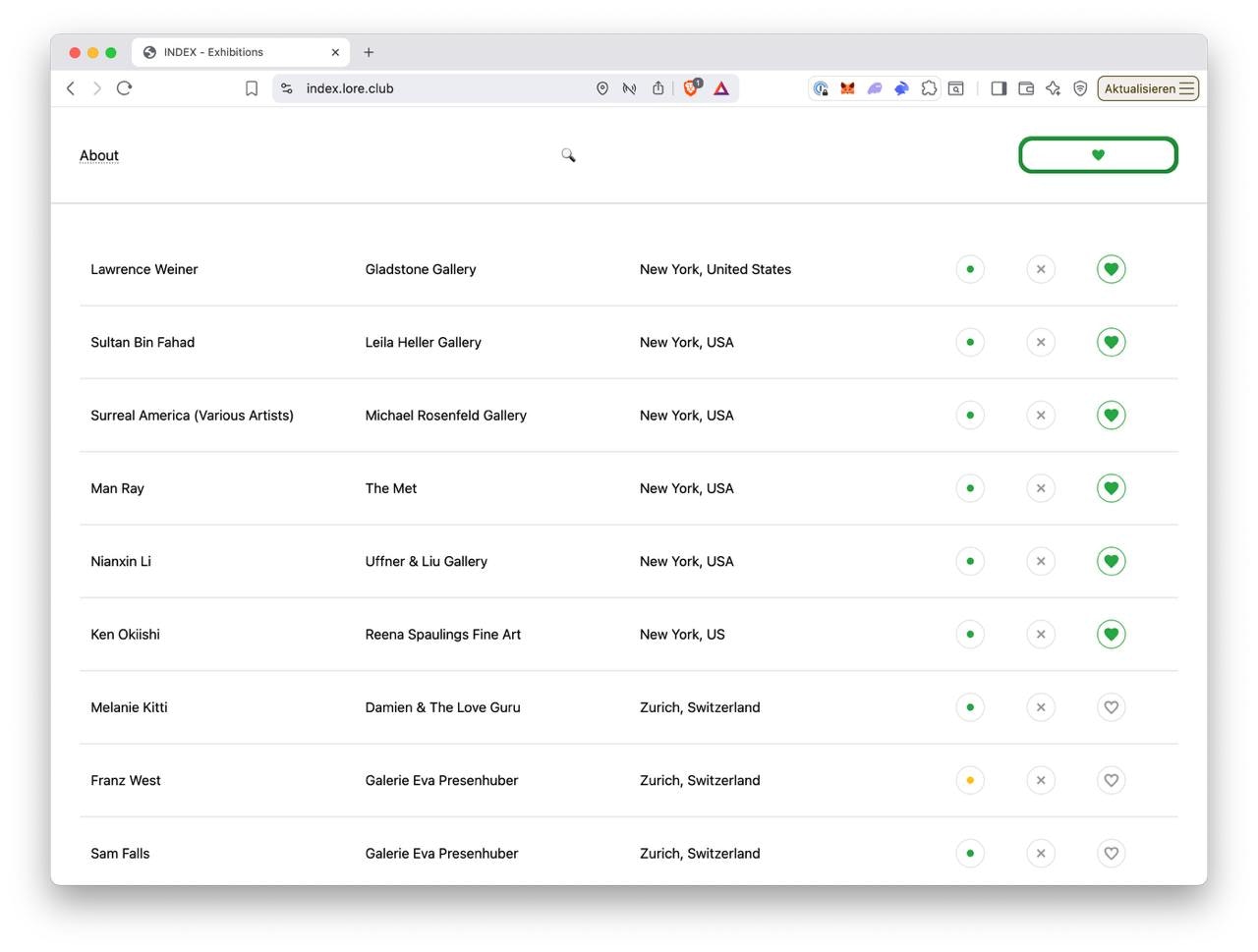1258x952 pixels.
Task: Dismiss Nianxin Li row with X
Action: (1041, 561)
